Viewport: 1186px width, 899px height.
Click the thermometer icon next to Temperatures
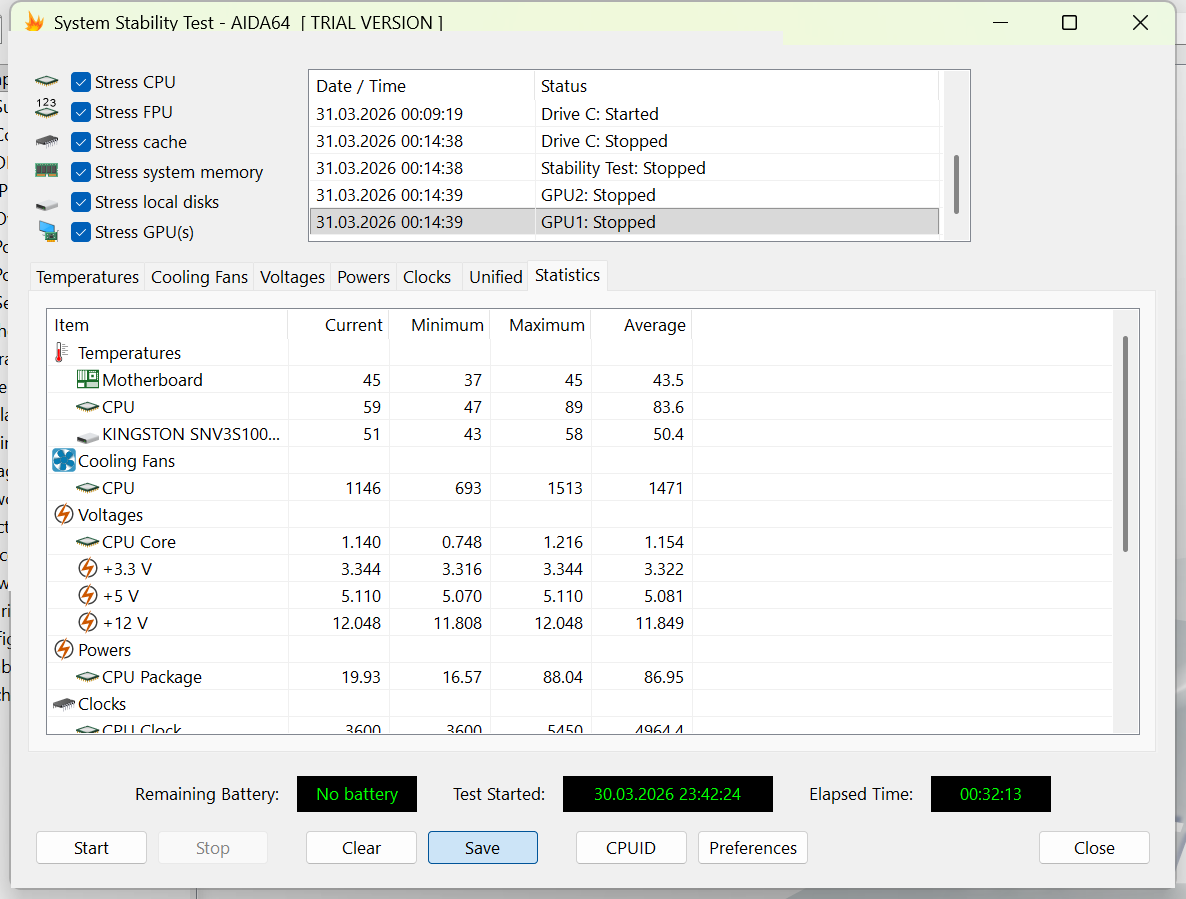(x=61, y=352)
